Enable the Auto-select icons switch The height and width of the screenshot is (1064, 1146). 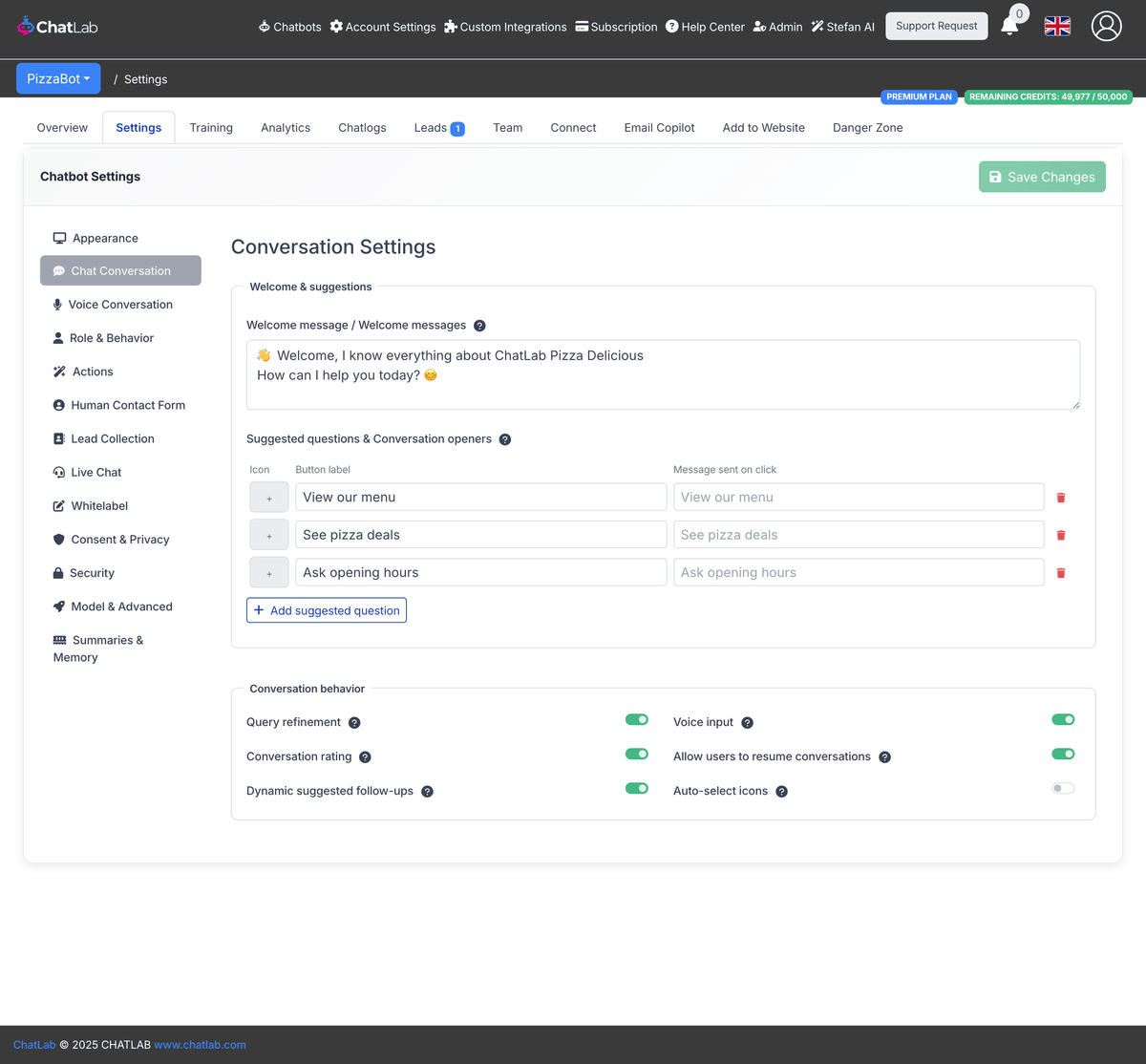[1063, 789]
